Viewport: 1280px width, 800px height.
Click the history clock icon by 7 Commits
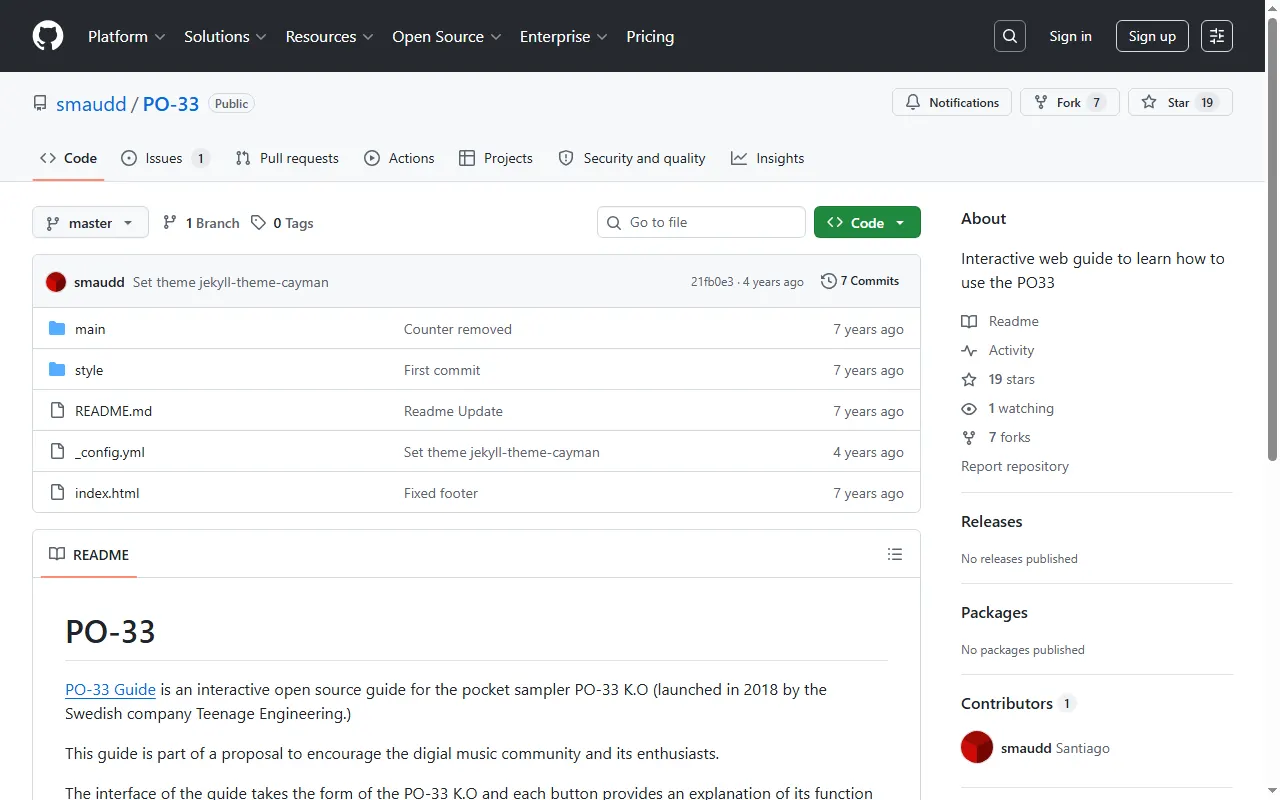[828, 281]
